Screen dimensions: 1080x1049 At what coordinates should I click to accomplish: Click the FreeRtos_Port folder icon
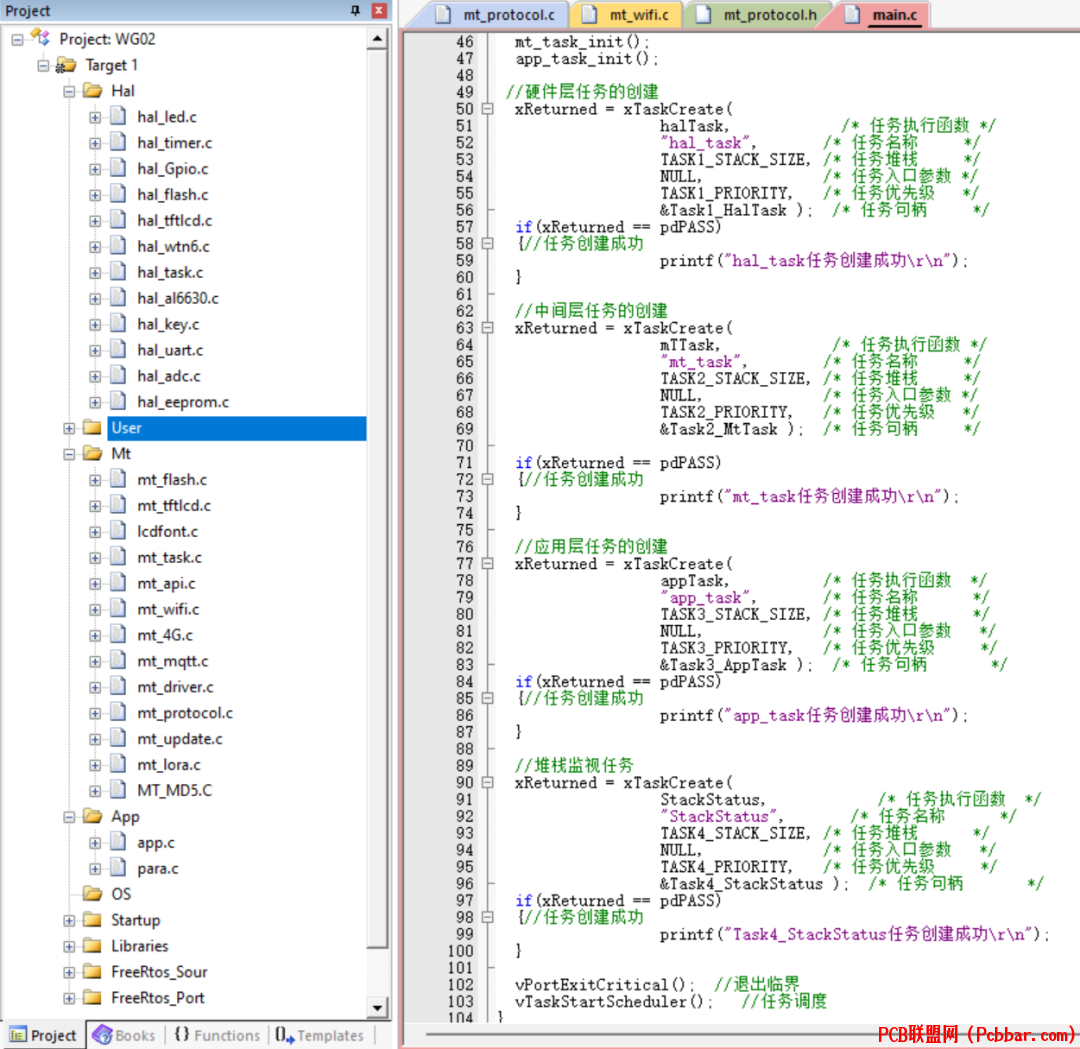[92, 997]
